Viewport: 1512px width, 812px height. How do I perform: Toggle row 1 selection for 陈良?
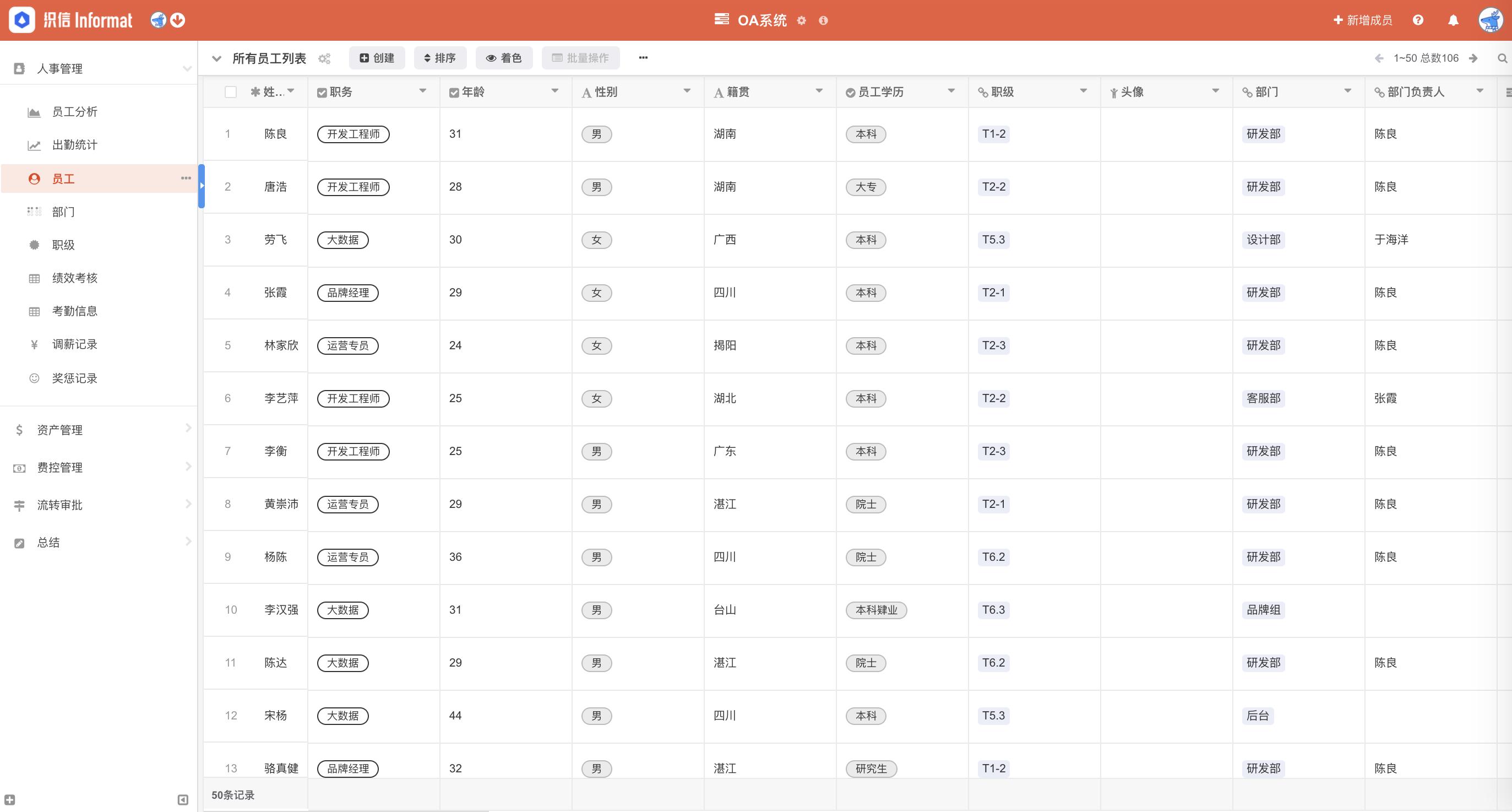click(231, 134)
